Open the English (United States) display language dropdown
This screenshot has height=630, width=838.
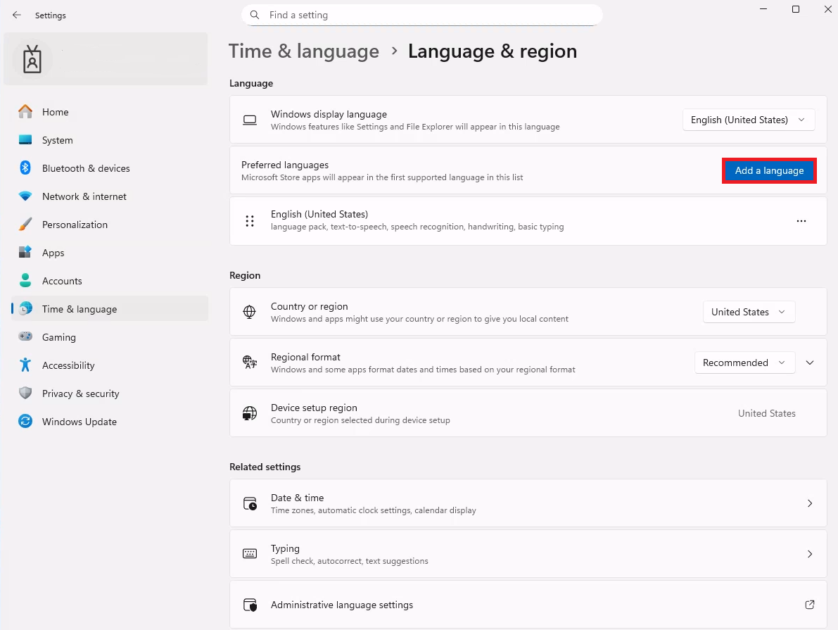point(748,120)
